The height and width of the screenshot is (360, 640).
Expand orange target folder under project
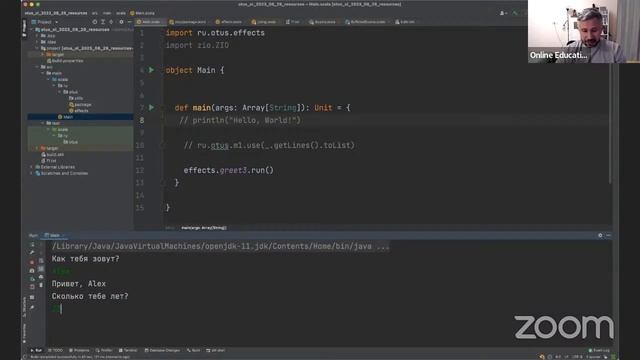43,54
